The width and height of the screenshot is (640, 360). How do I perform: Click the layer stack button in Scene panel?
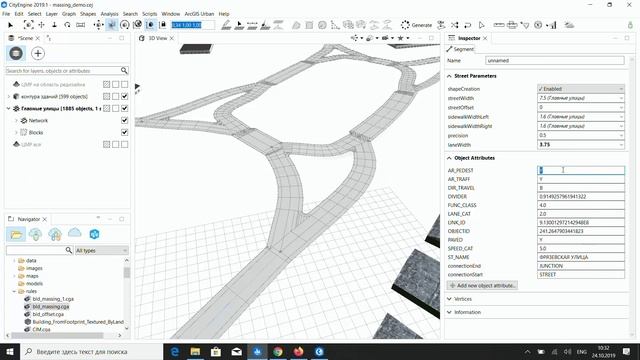point(16,53)
